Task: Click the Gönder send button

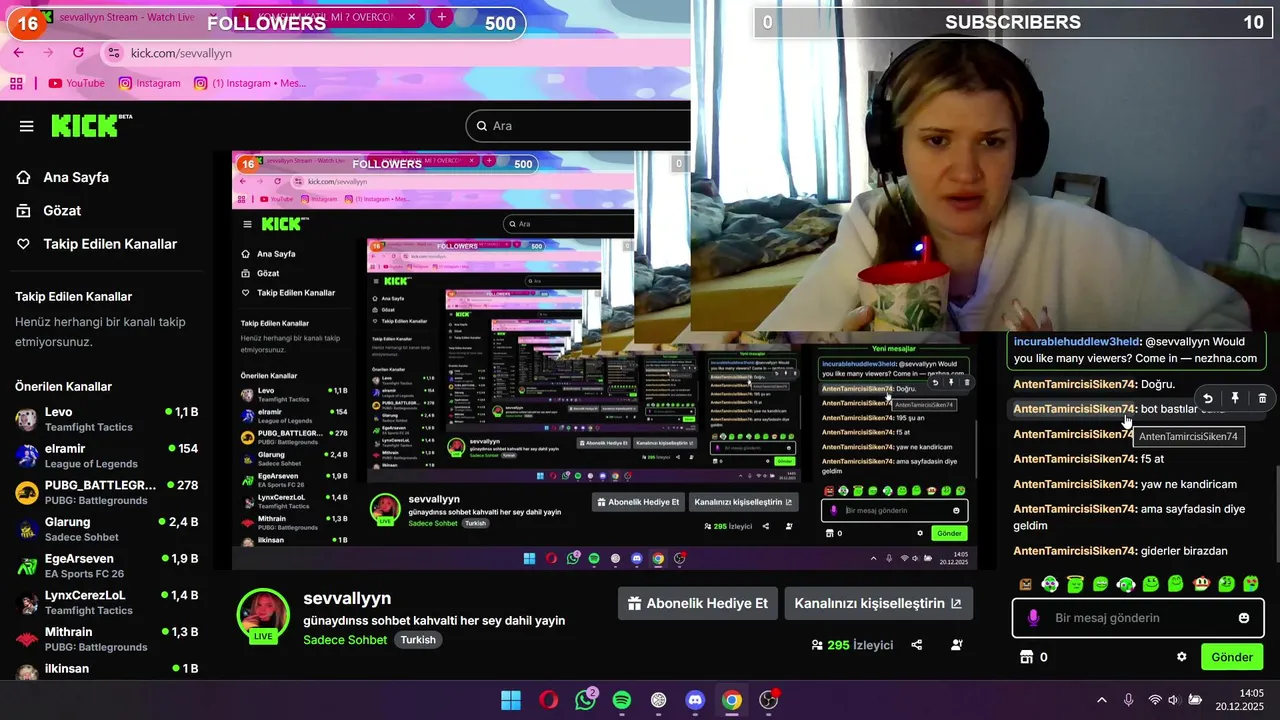Action: coord(1232,657)
